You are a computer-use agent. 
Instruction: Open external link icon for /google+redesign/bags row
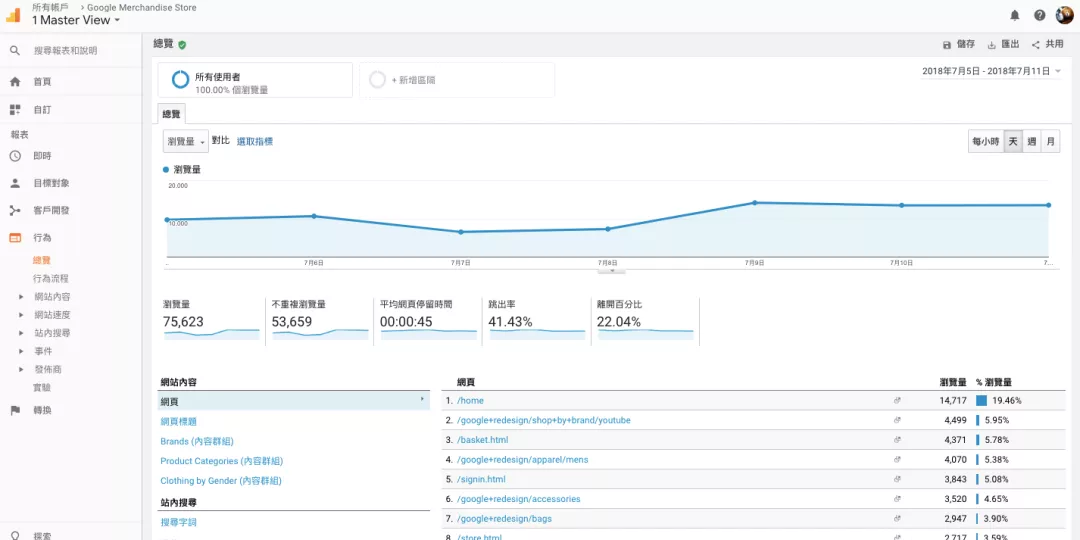point(897,519)
